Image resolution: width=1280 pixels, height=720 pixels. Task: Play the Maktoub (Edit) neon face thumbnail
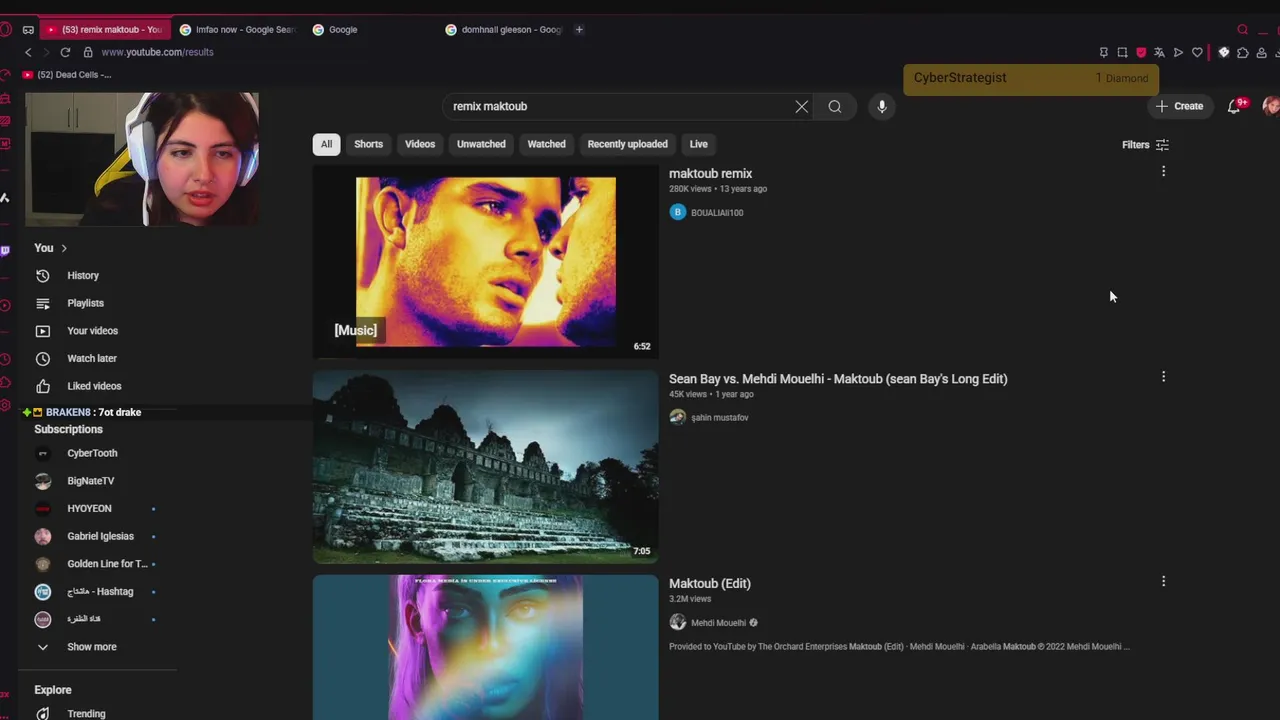[485, 647]
